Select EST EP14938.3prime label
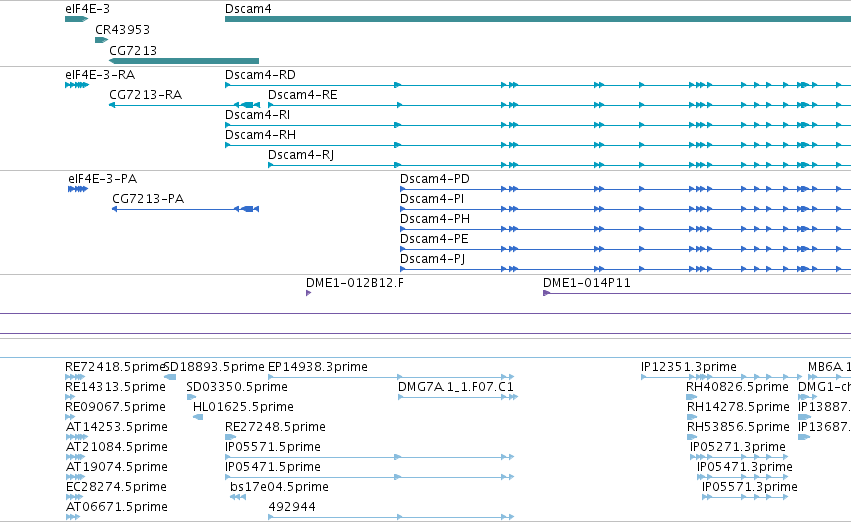This screenshot has width=851, height=522. pos(318,367)
